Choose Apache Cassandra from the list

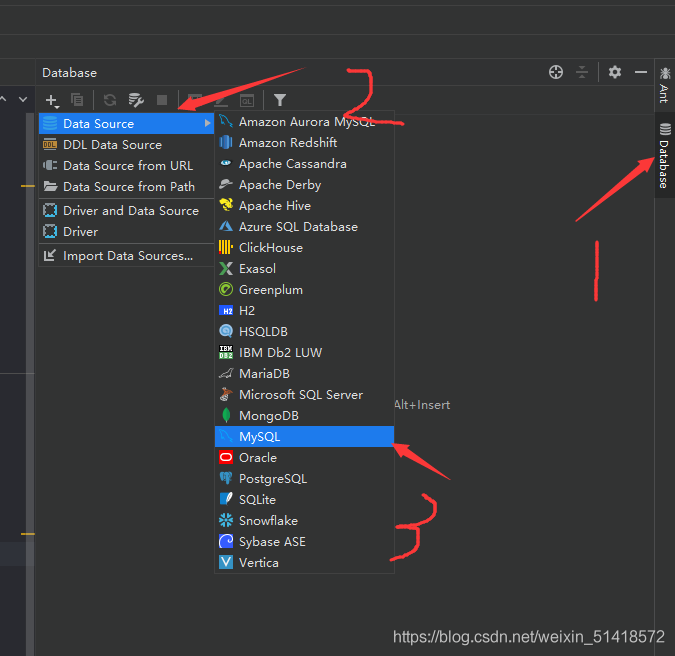[304, 164]
